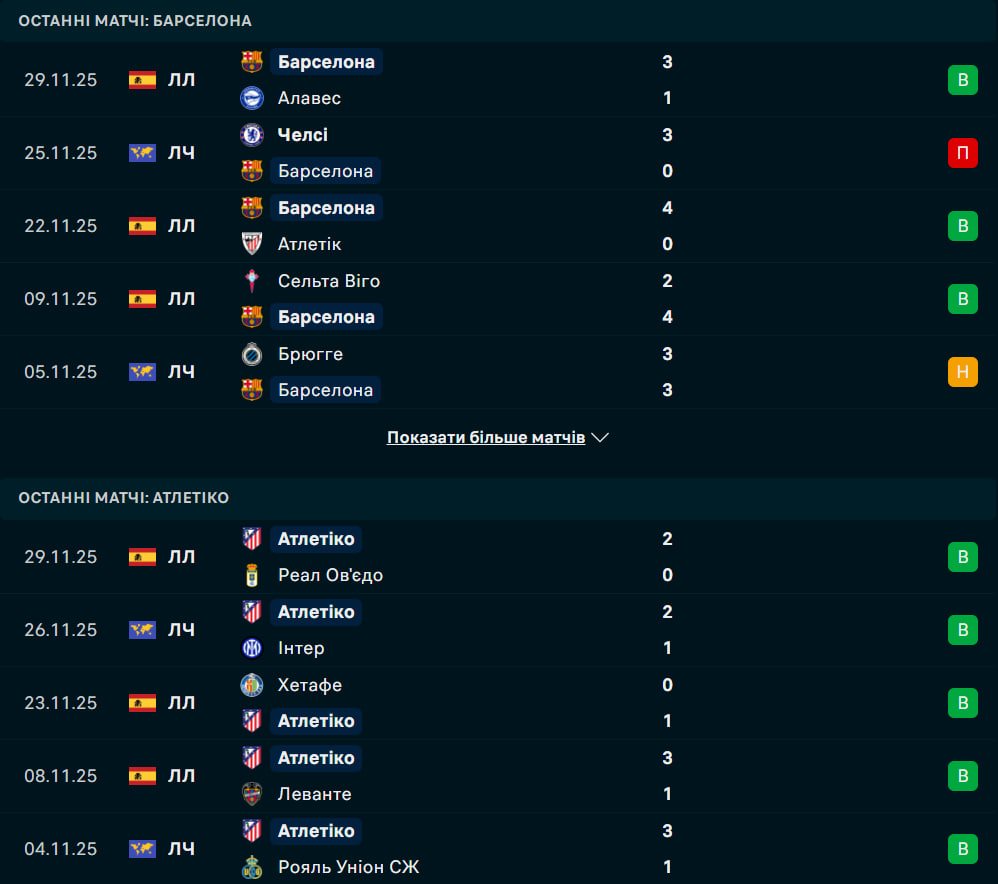The height and width of the screenshot is (884, 998).
Task: Click the red П loss badge
Action: (x=962, y=153)
